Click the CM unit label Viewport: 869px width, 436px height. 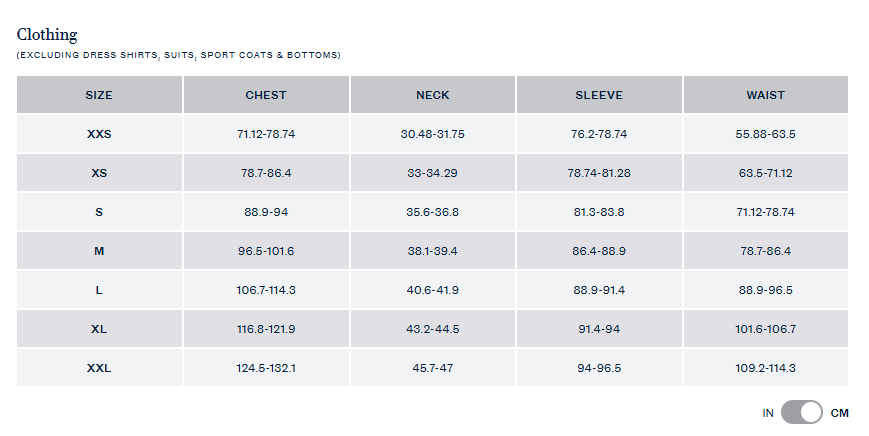[840, 413]
